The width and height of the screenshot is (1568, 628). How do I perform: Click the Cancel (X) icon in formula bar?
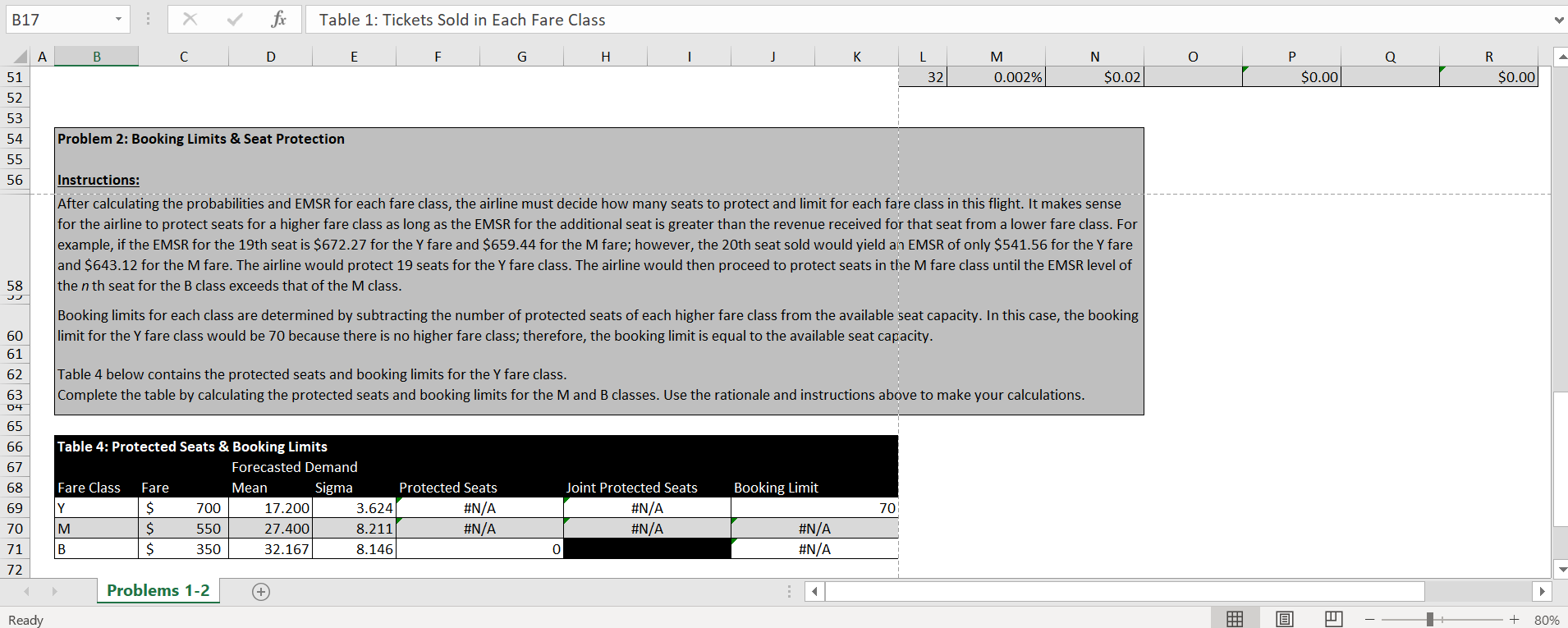click(190, 19)
